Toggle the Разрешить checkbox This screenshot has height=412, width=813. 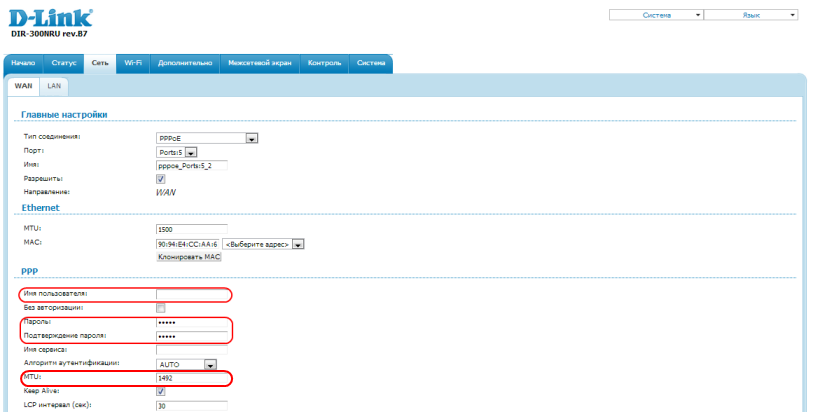click(x=161, y=179)
